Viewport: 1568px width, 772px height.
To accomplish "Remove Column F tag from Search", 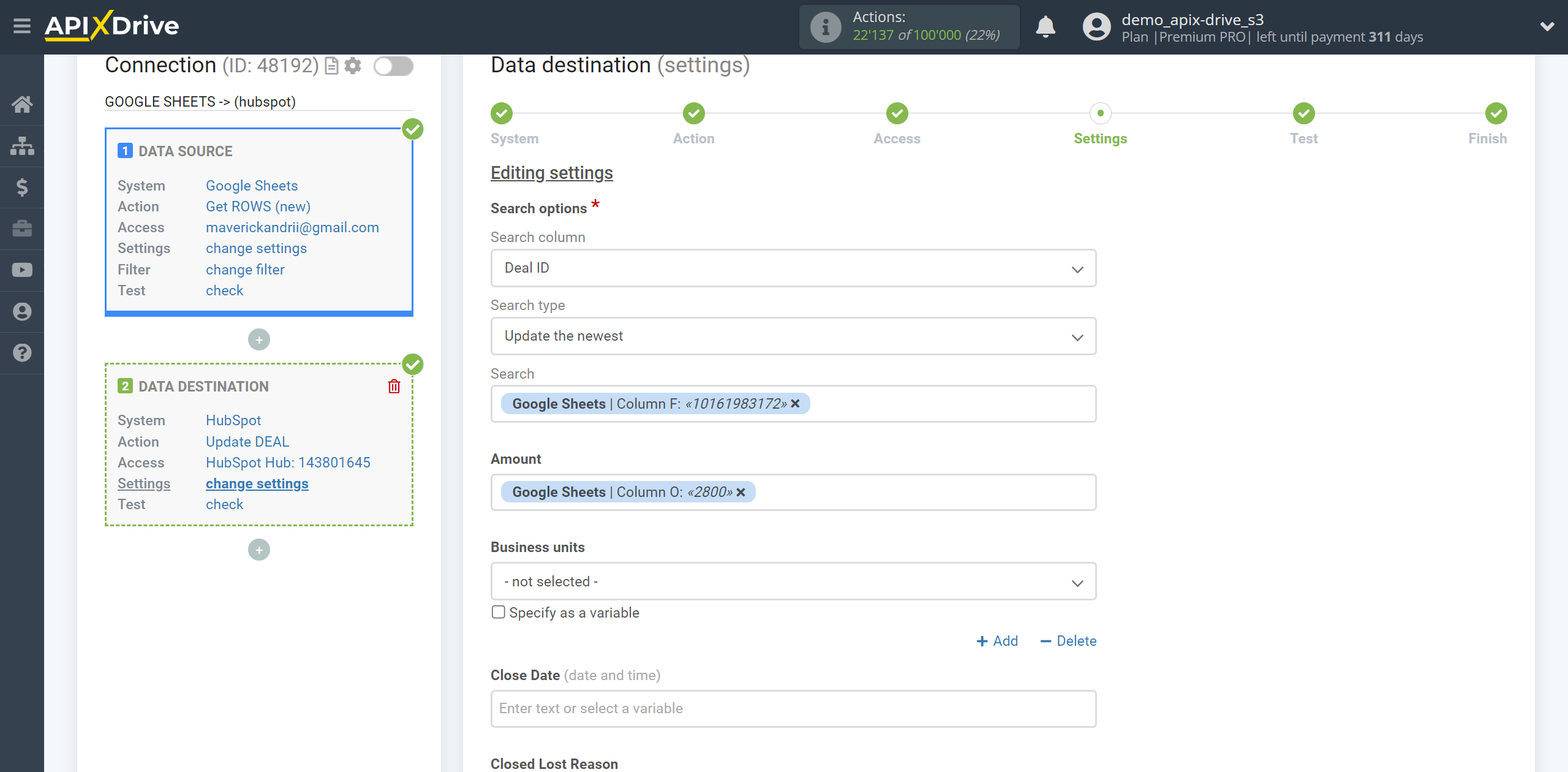I will click(x=795, y=403).
